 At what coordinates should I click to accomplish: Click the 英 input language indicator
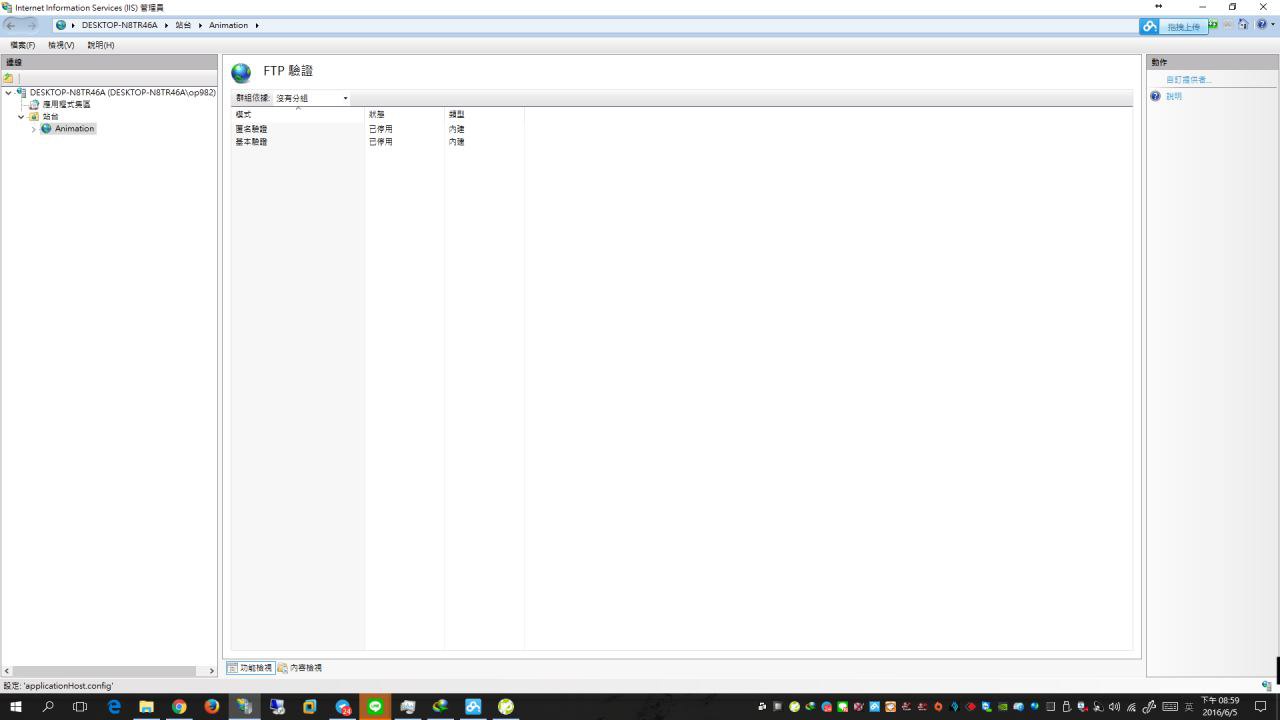click(x=1189, y=707)
